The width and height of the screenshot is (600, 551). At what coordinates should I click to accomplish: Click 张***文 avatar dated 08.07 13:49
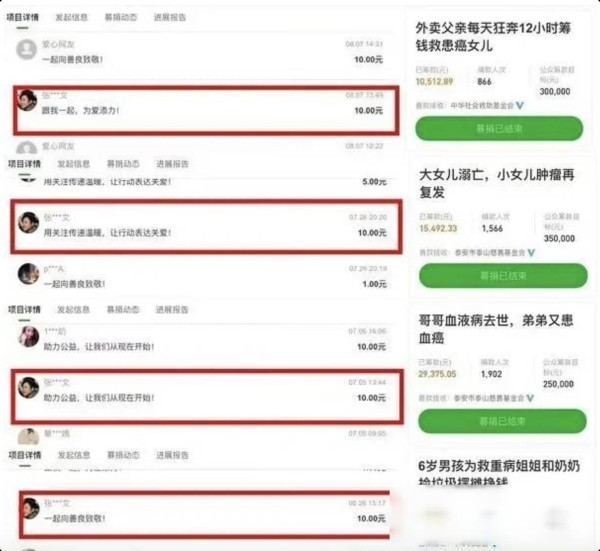click(x=28, y=100)
